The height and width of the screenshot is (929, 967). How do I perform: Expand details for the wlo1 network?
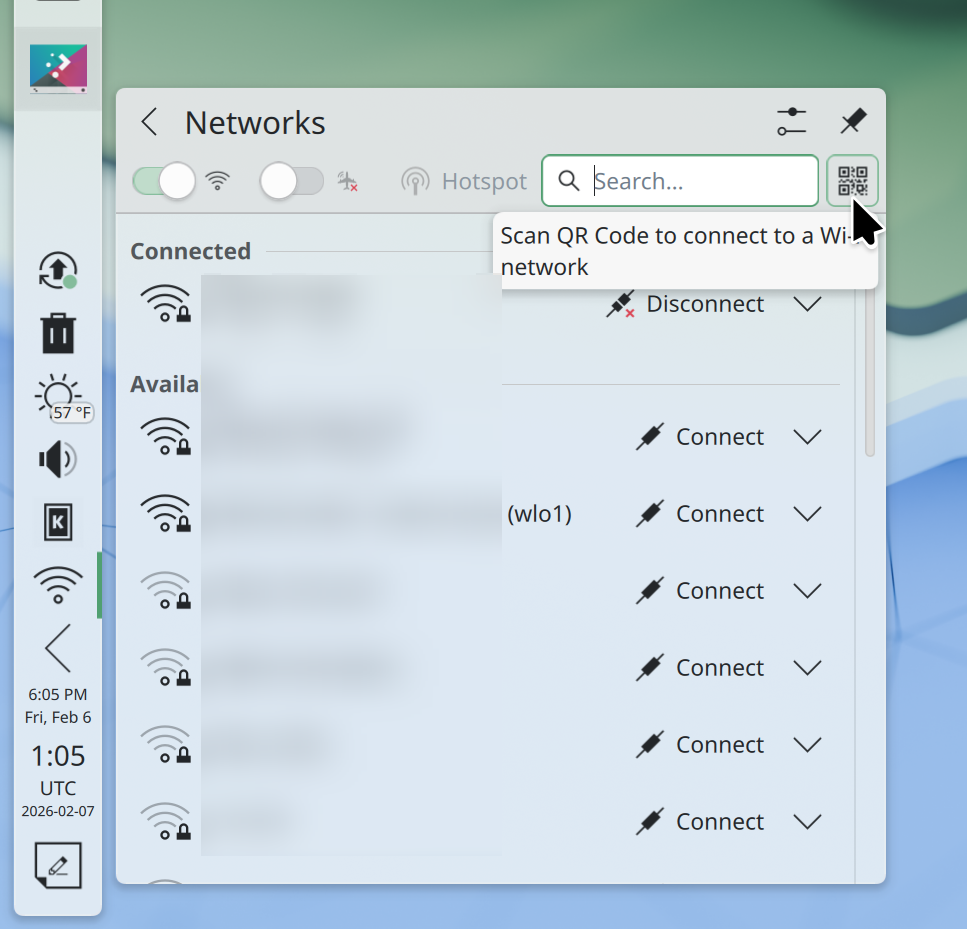click(807, 514)
